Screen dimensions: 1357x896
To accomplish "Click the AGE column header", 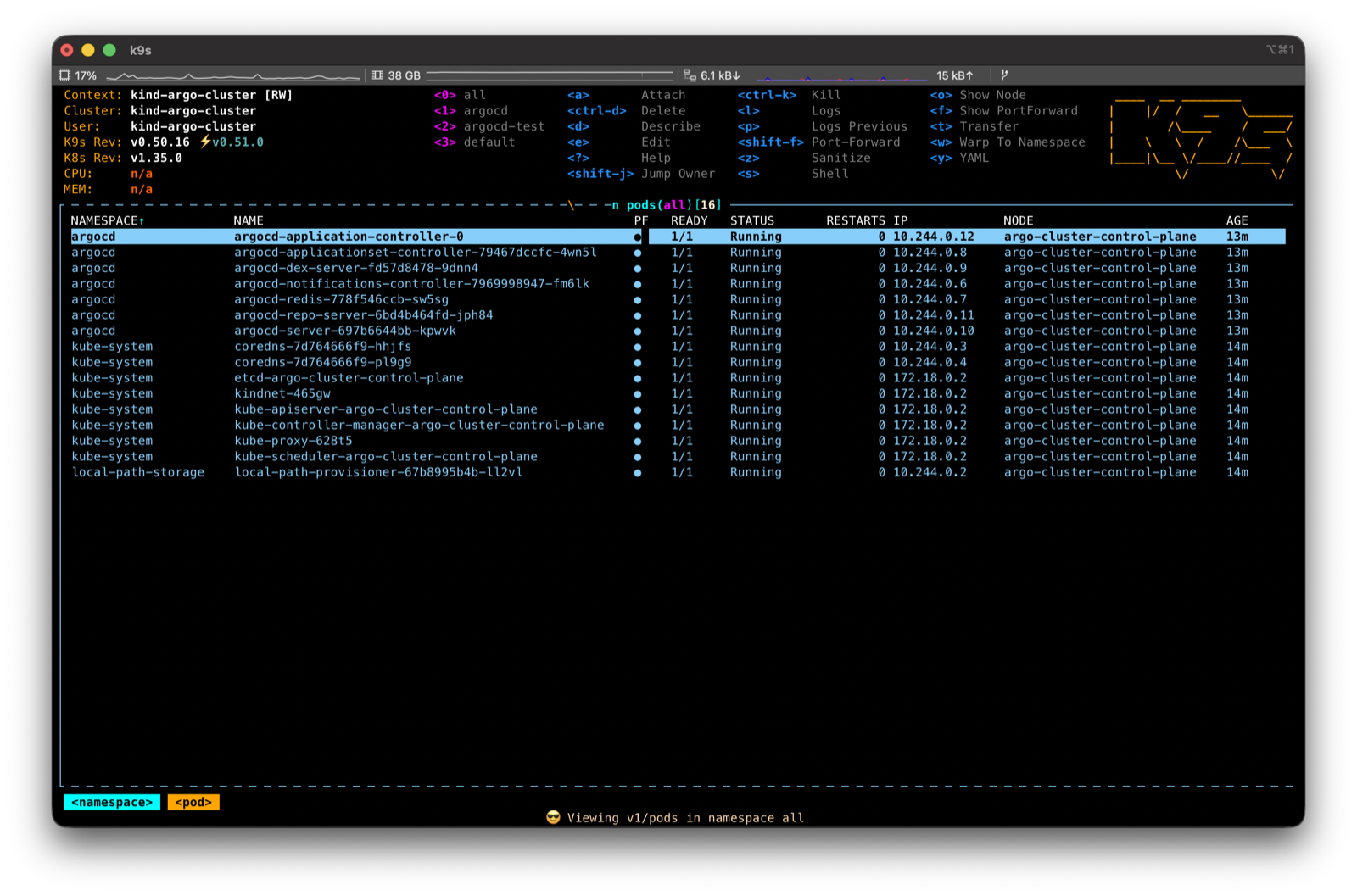I will (x=1237, y=220).
